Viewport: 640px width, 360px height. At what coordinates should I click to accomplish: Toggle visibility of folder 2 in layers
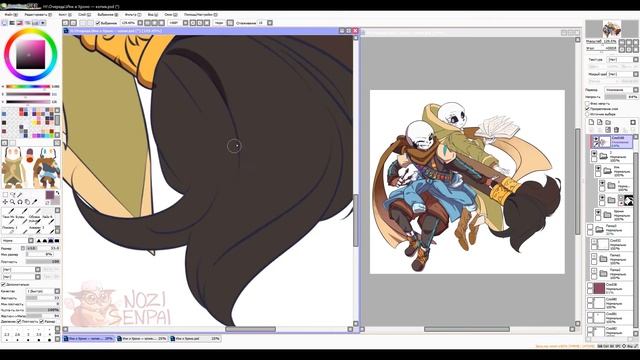point(594,154)
